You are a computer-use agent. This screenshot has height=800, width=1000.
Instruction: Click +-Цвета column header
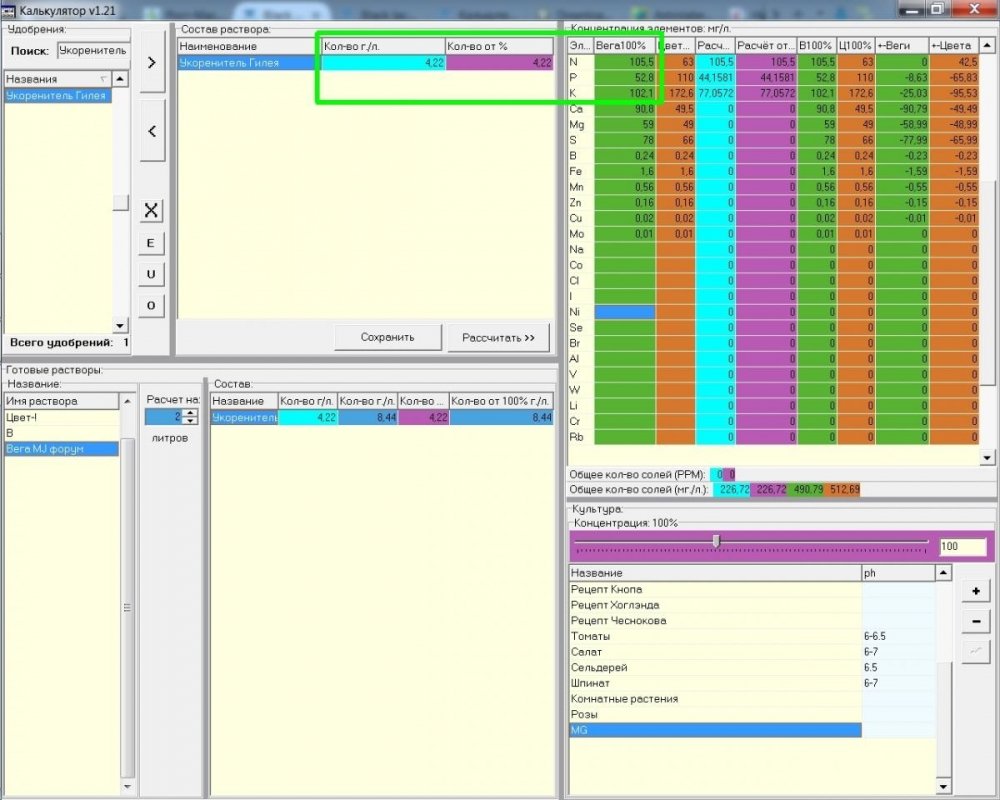pos(953,46)
